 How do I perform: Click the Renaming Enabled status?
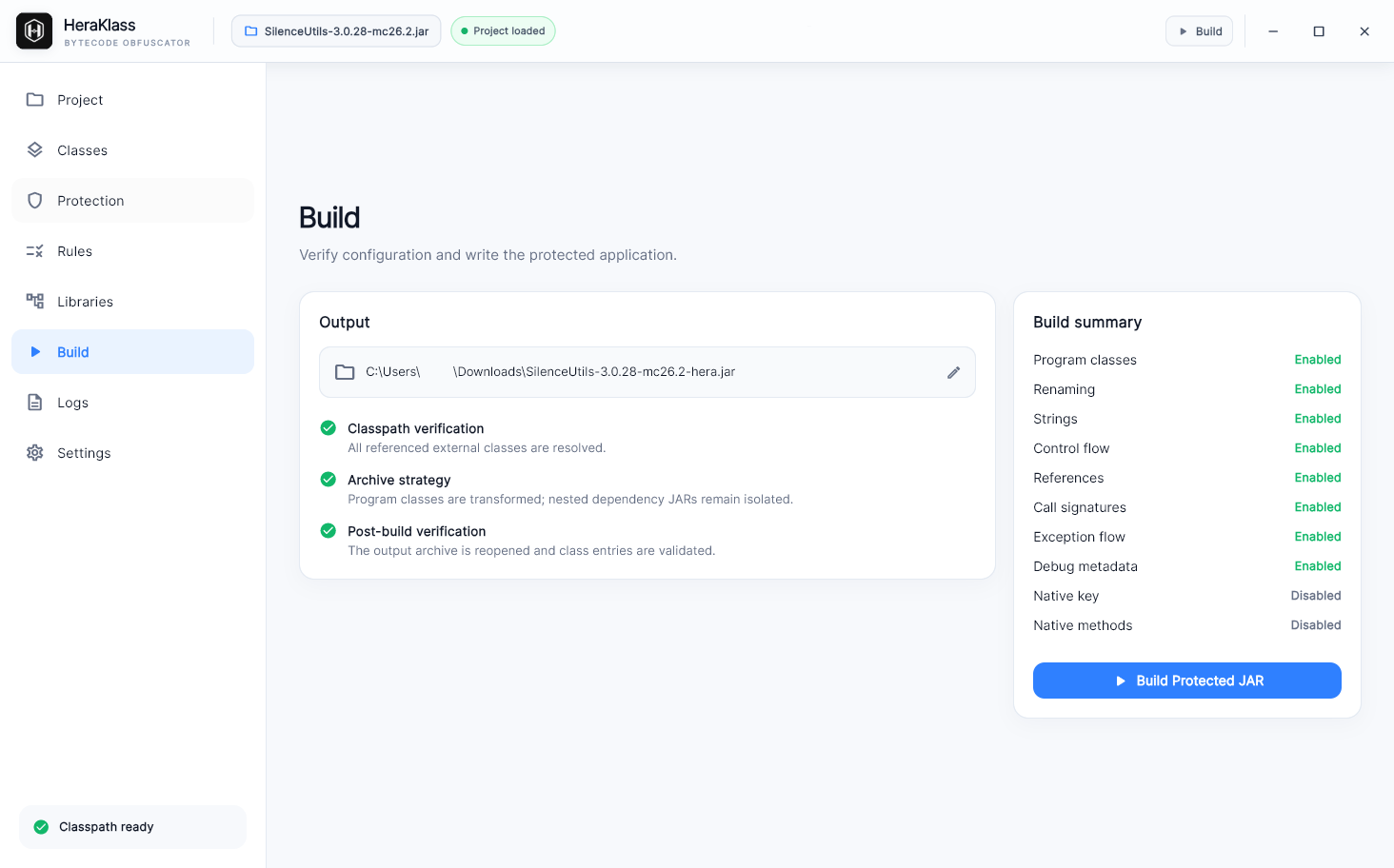[1318, 389]
